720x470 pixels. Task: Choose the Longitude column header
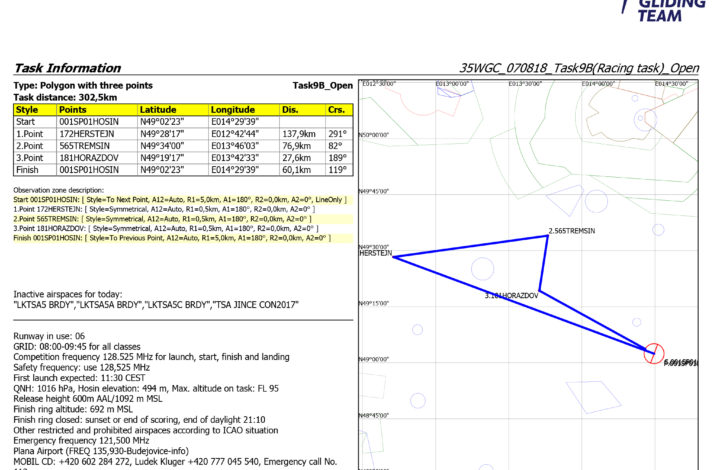234,108
